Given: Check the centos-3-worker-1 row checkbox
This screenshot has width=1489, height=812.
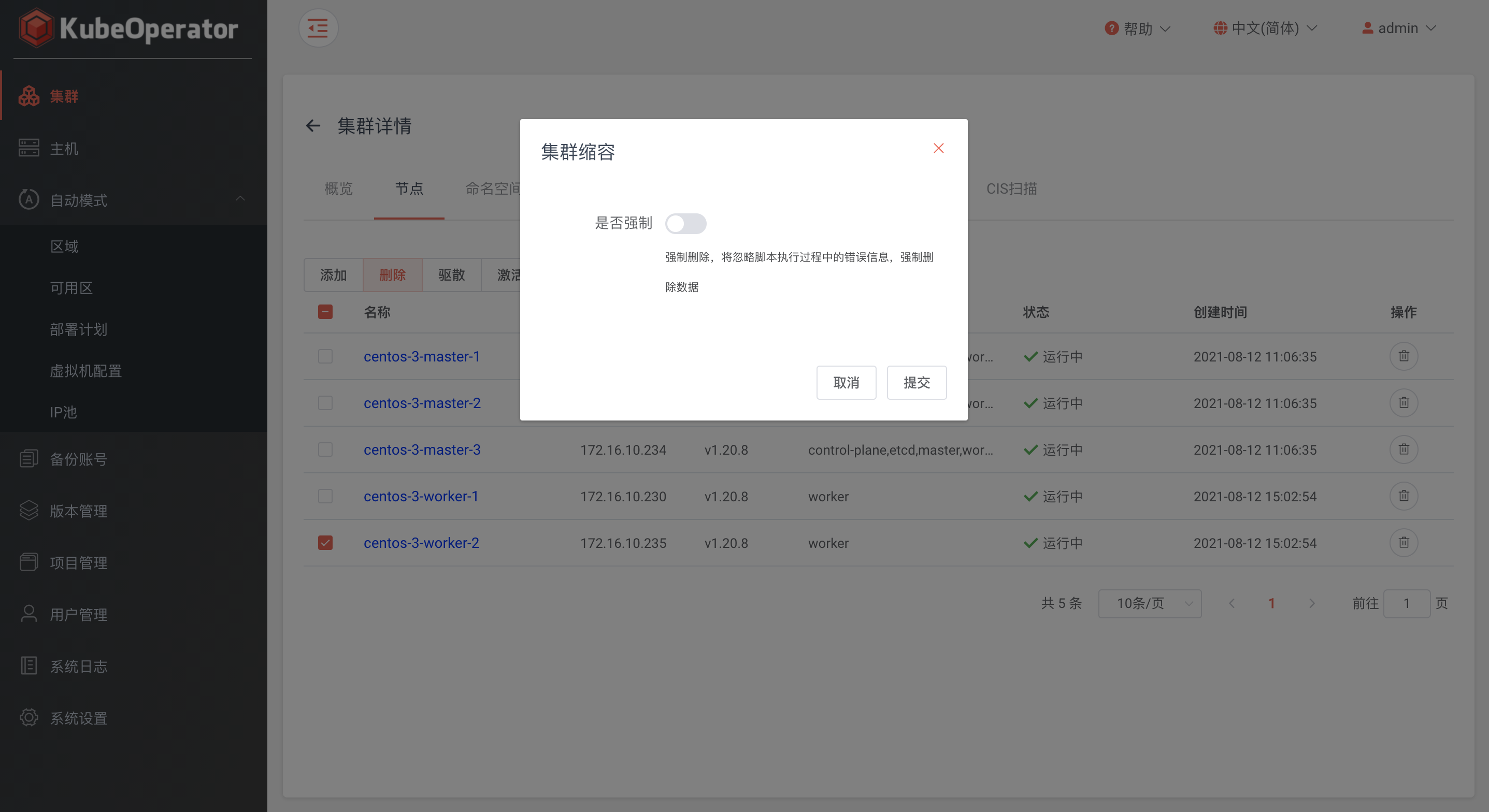Looking at the screenshot, I should click(x=325, y=496).
